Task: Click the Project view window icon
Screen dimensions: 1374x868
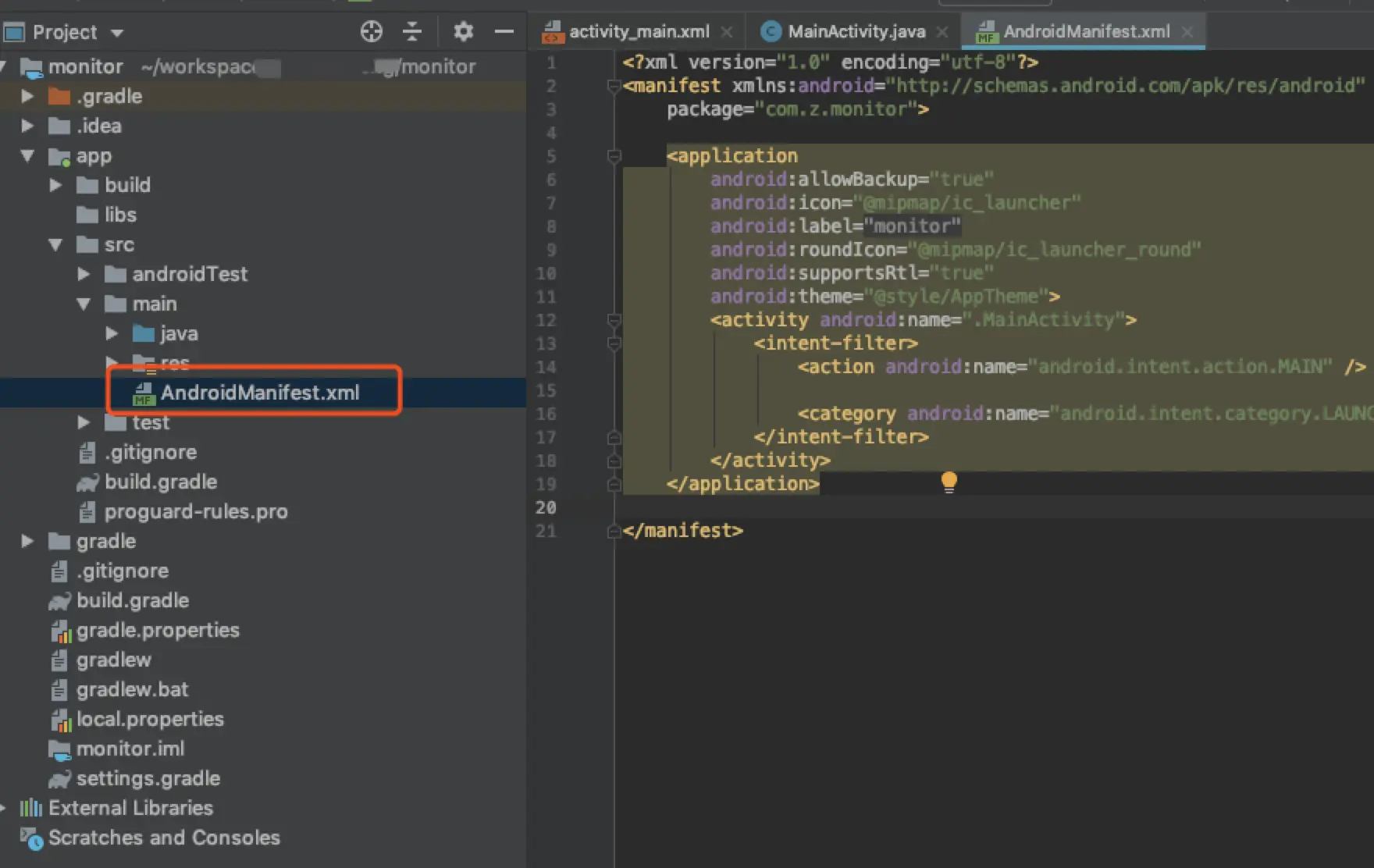Action: (x=14, y=32)
